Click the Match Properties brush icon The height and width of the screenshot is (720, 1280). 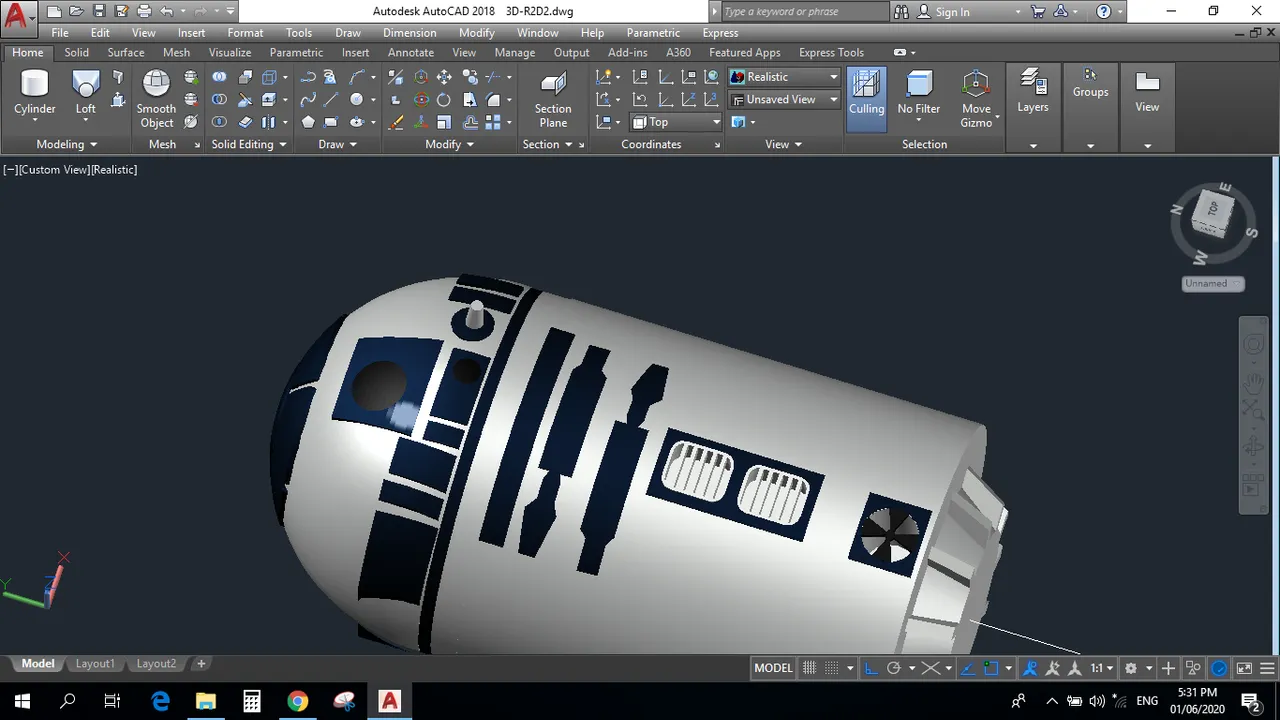pos(396,122)
